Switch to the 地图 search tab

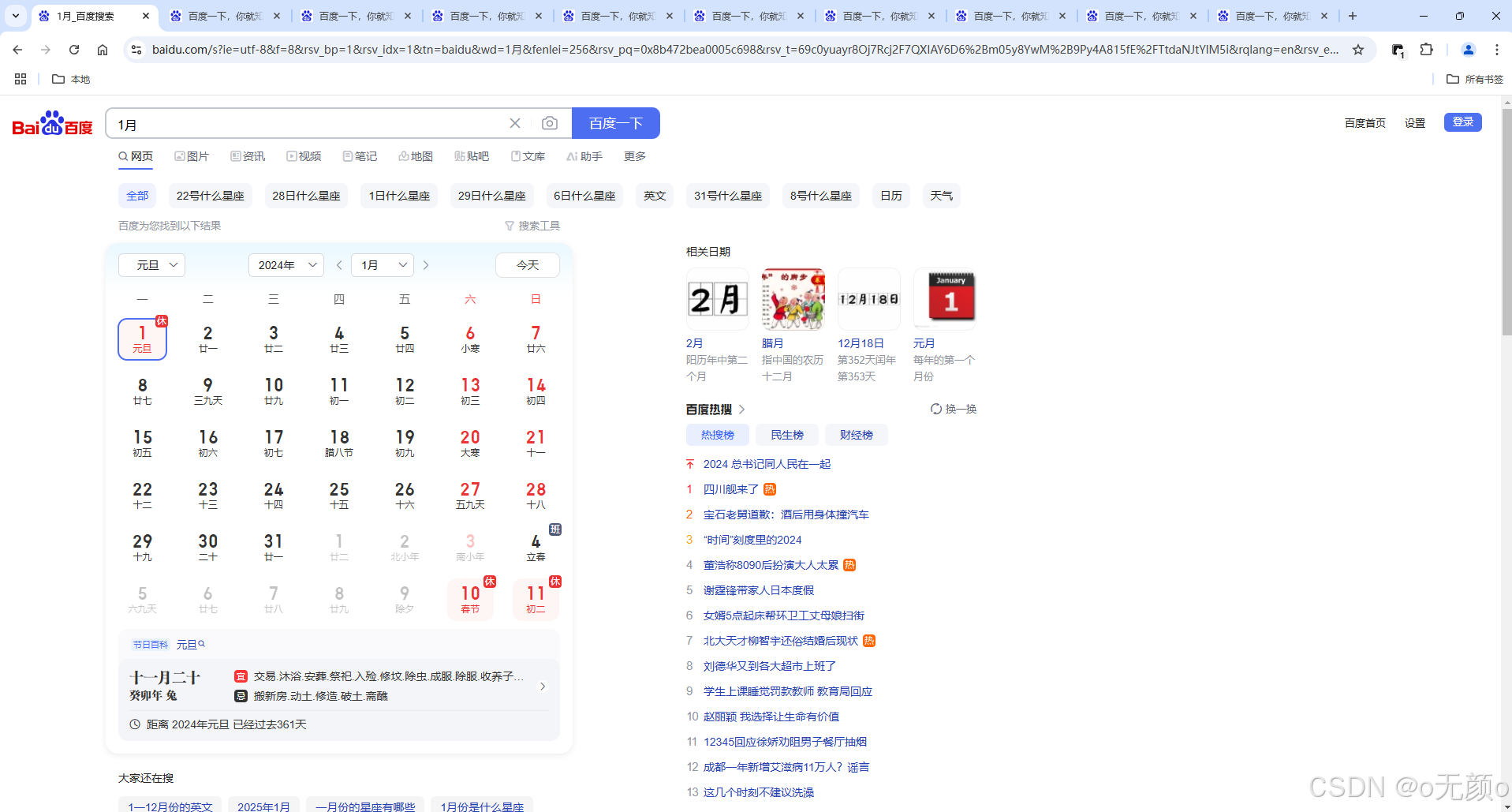click(x=416, y=156)
